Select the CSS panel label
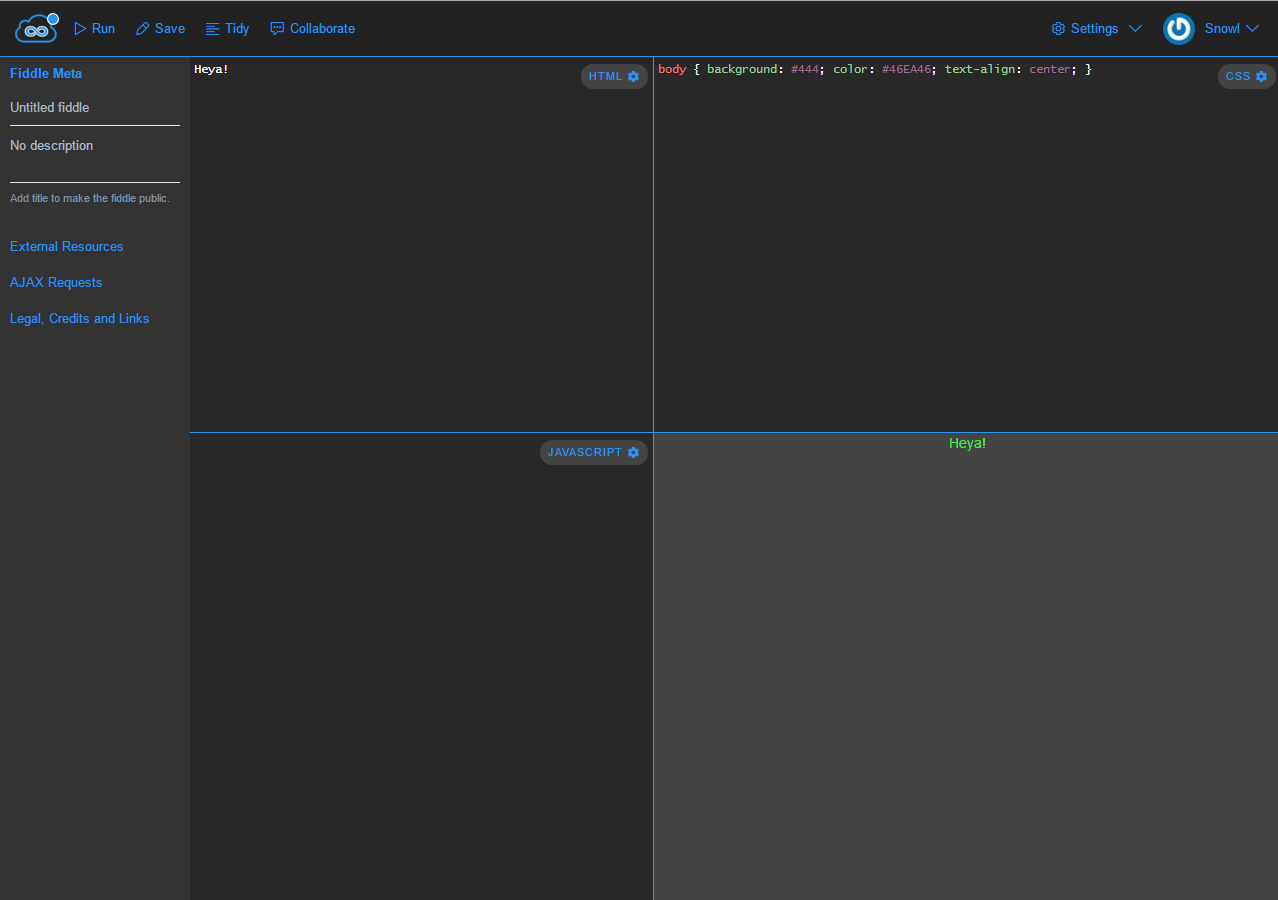Image resolution: width=1278 pixels, height=900 pixels. (1237, 76)
